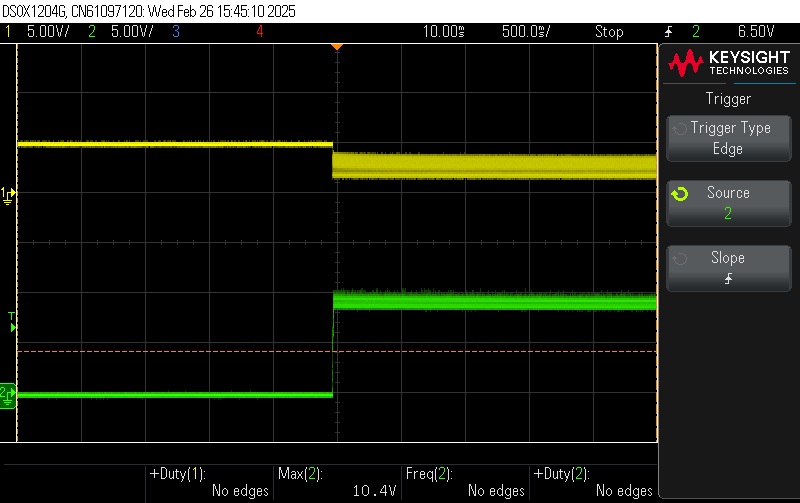Click the DSOX1204G timestamp header text
Viewport: 800px width, 503px height.
tap(149, 11)
